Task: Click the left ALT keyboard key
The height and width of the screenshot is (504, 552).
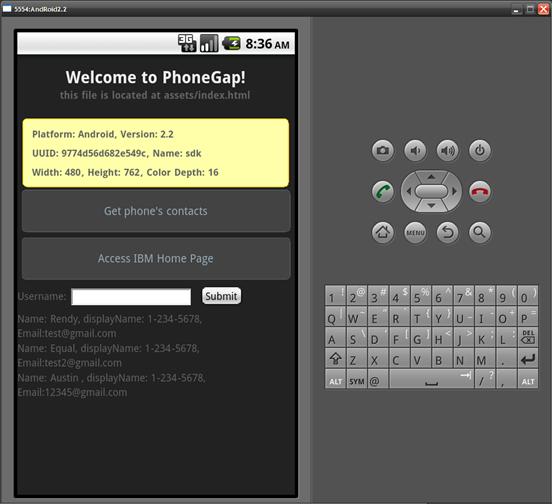Action: [335, 379]
